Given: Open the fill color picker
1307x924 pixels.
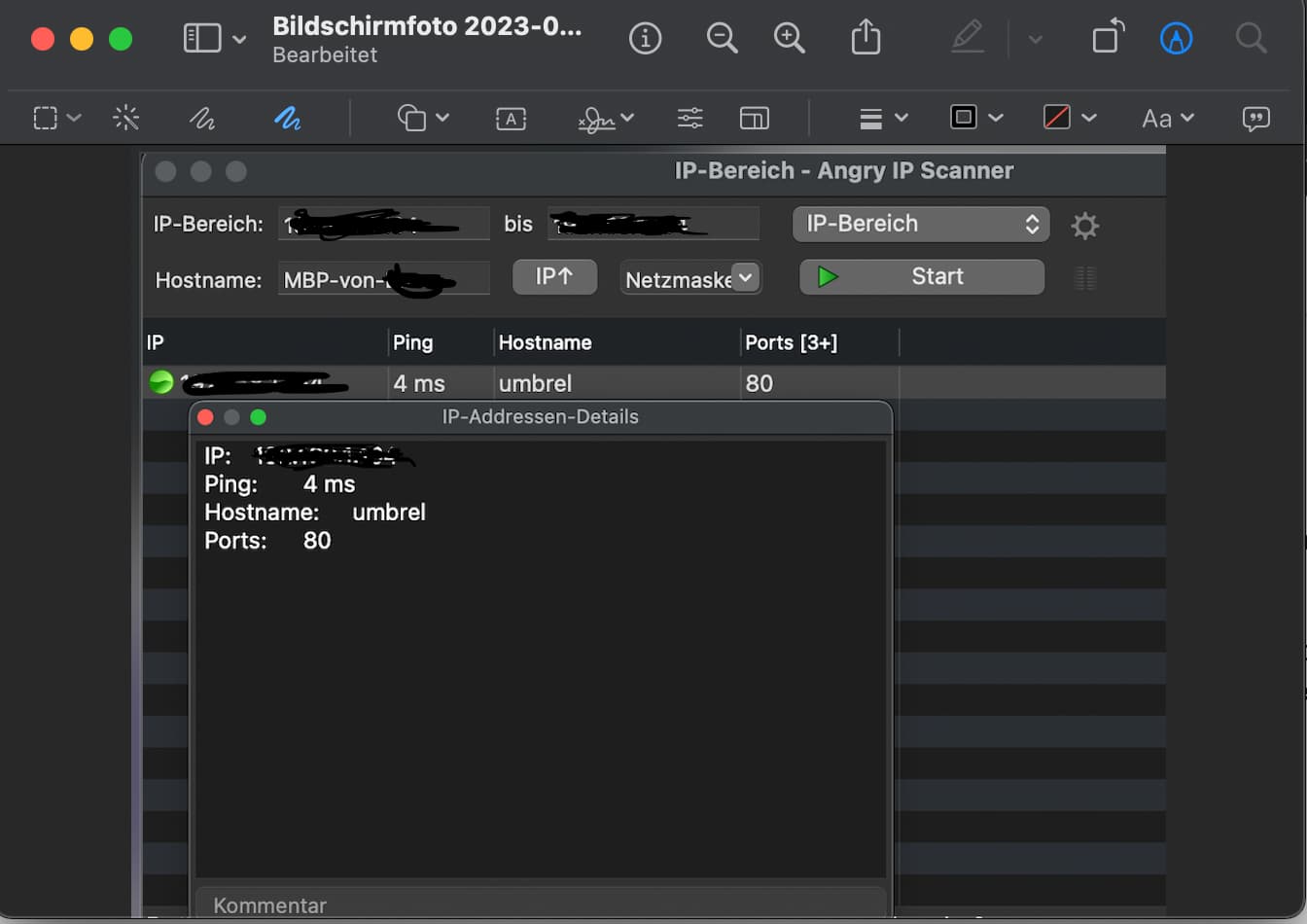Looking at the screenshot, I should click(1070, 117).
